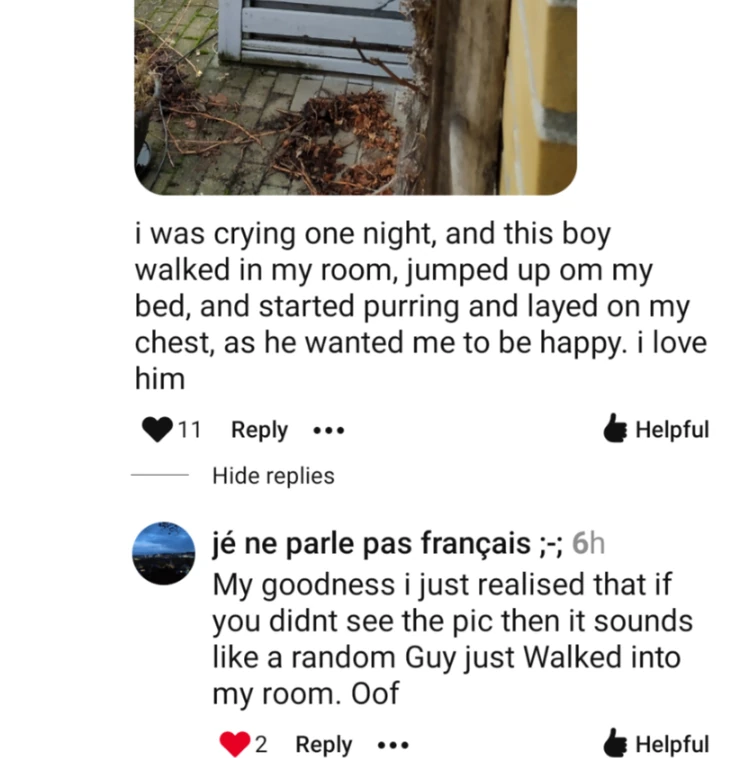Viewport: 755px width, 758px height.
Task: Select the My goodness reply text
Action: [x=453, y=639]
